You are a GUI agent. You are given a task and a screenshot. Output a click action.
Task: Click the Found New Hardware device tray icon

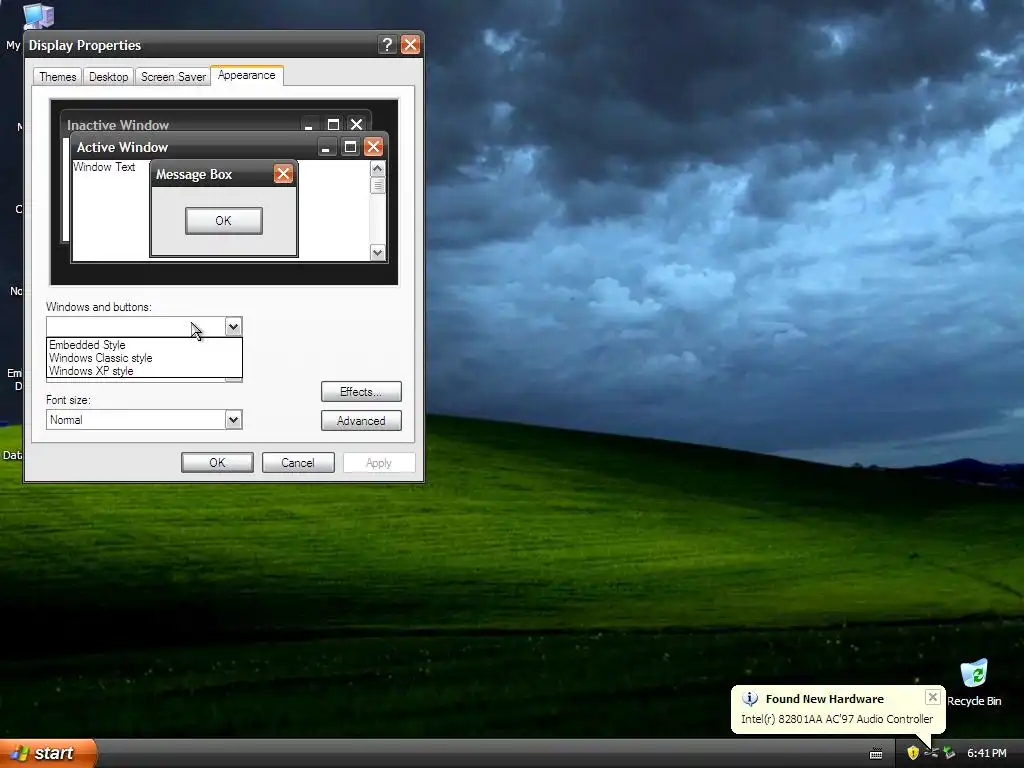pyautogui.click(x=931, y=753)
